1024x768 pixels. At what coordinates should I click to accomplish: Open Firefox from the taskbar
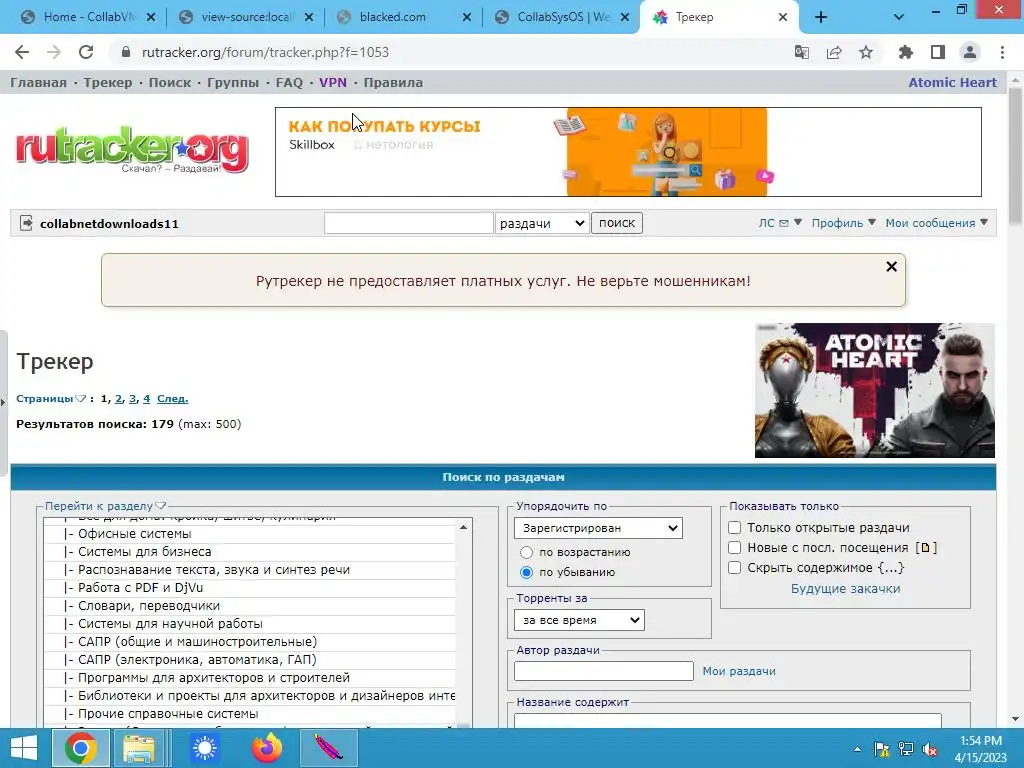point(267,748)
